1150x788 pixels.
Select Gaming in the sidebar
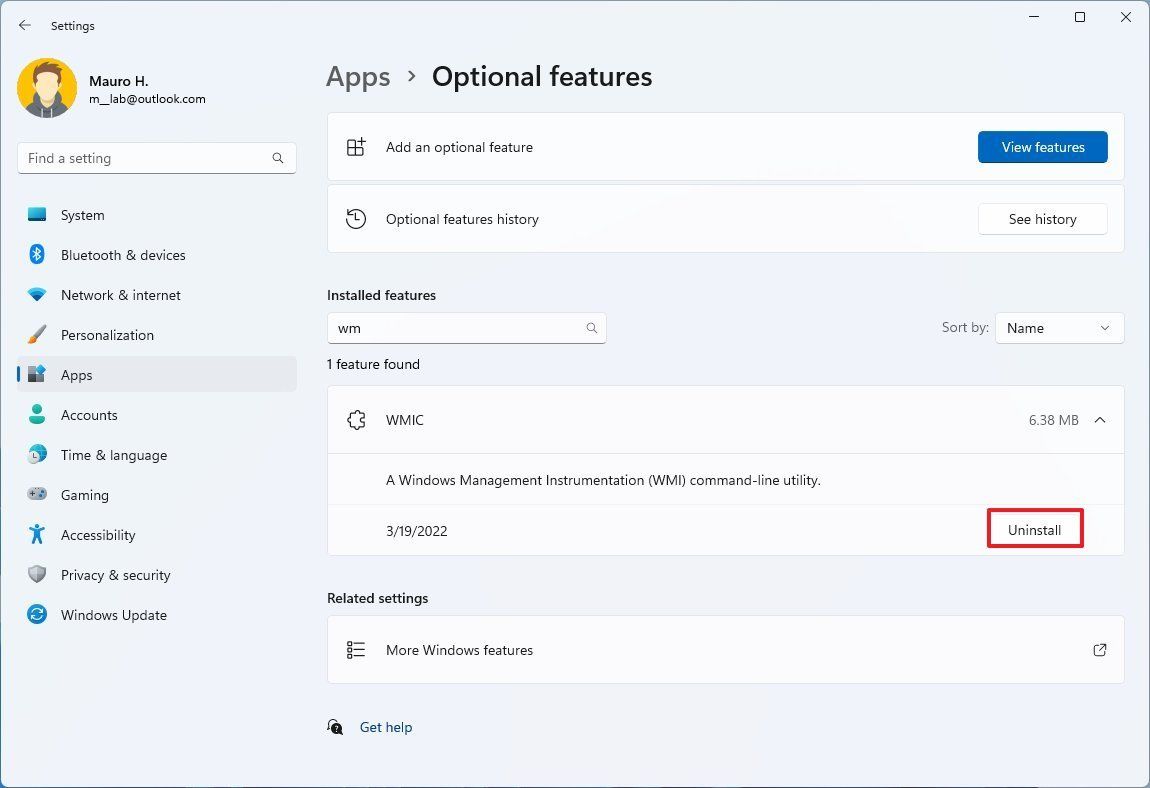(x=85, y=495)
